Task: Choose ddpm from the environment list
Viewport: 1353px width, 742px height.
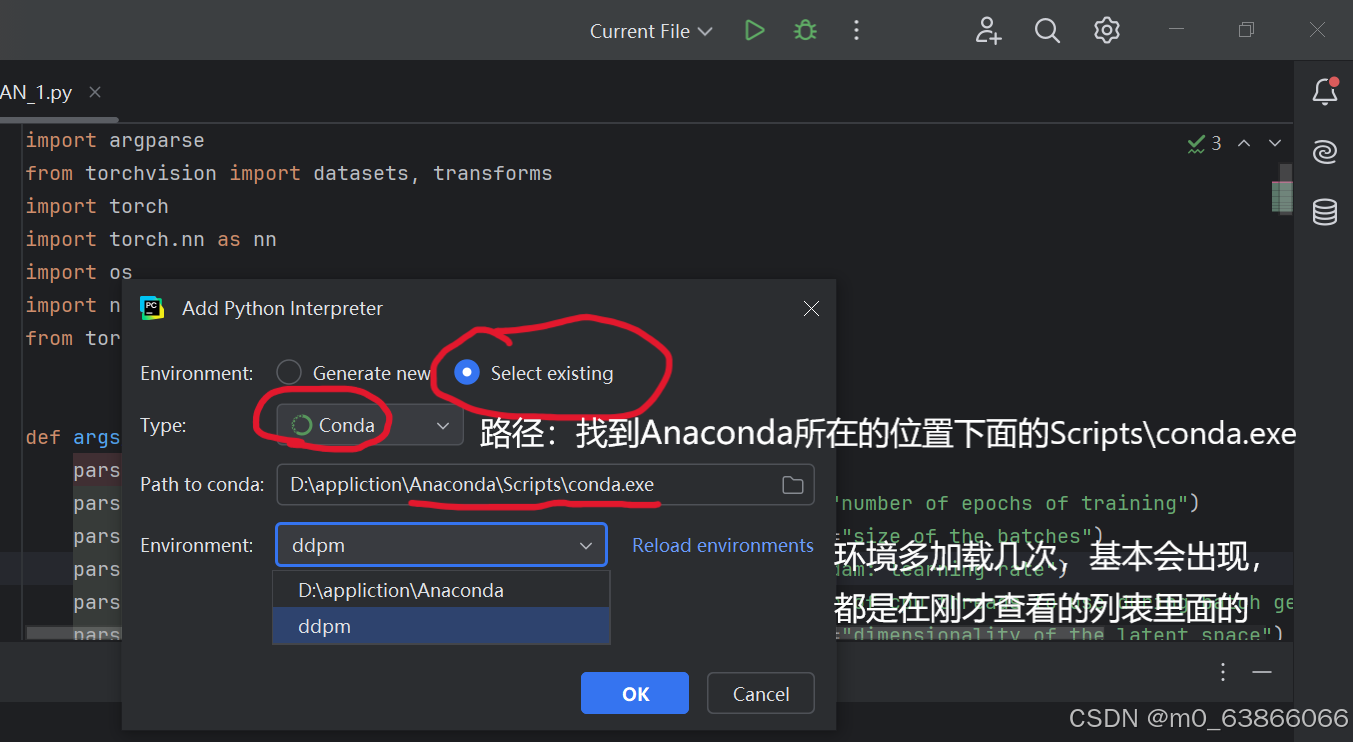Action: click(441, 627)
